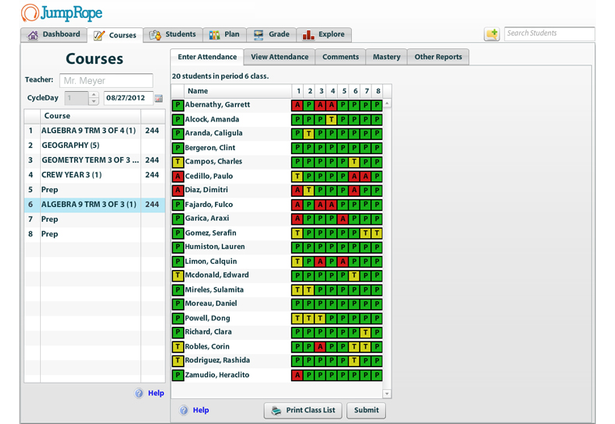
Task: Open the View Attendance tab
Action: [x=279, y=57]
